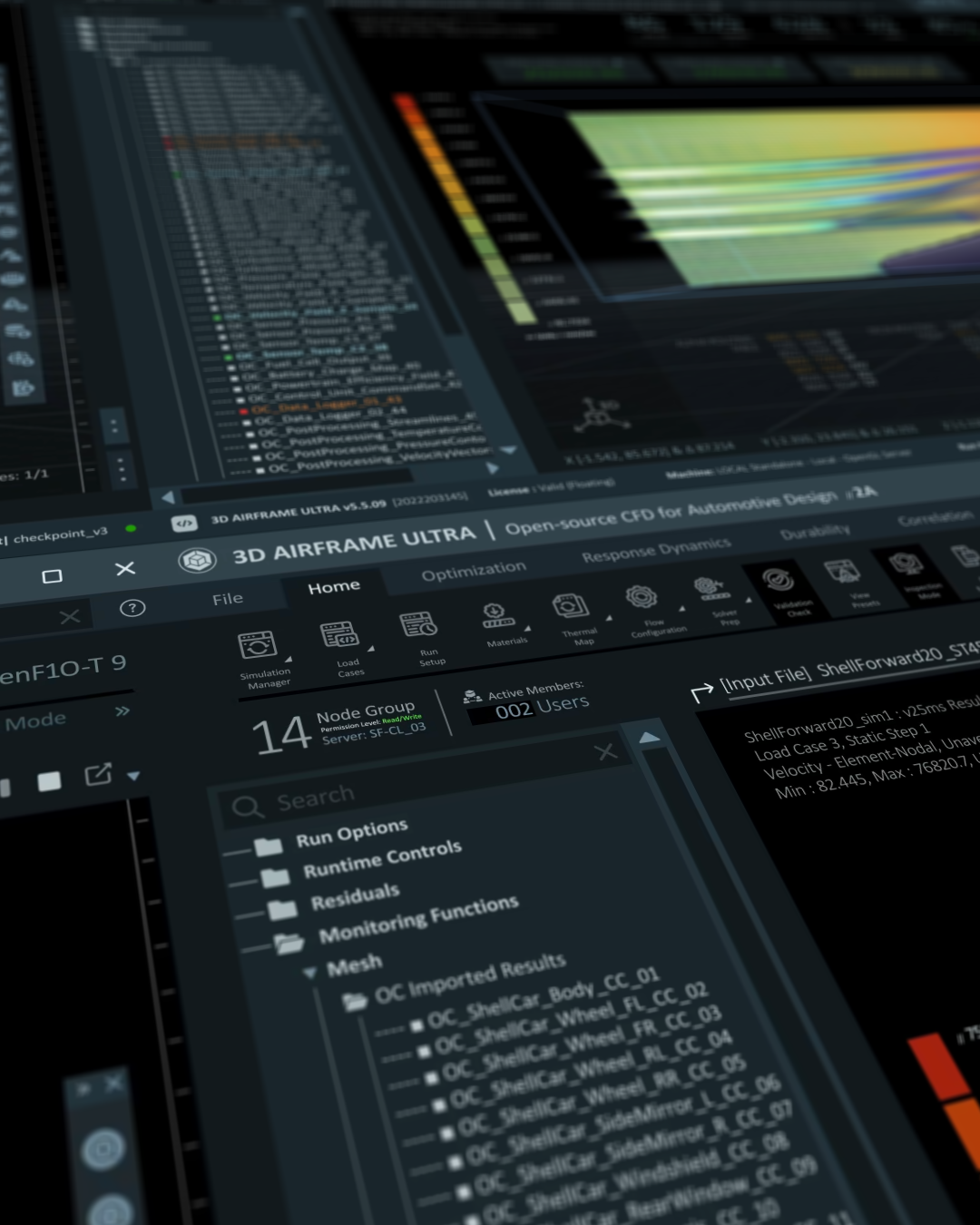Image resolution: width=980 pixels, height=1225 pixels.
Task: Open the Correlation tab
Action: pyautogui.click(x=936, y=517)
